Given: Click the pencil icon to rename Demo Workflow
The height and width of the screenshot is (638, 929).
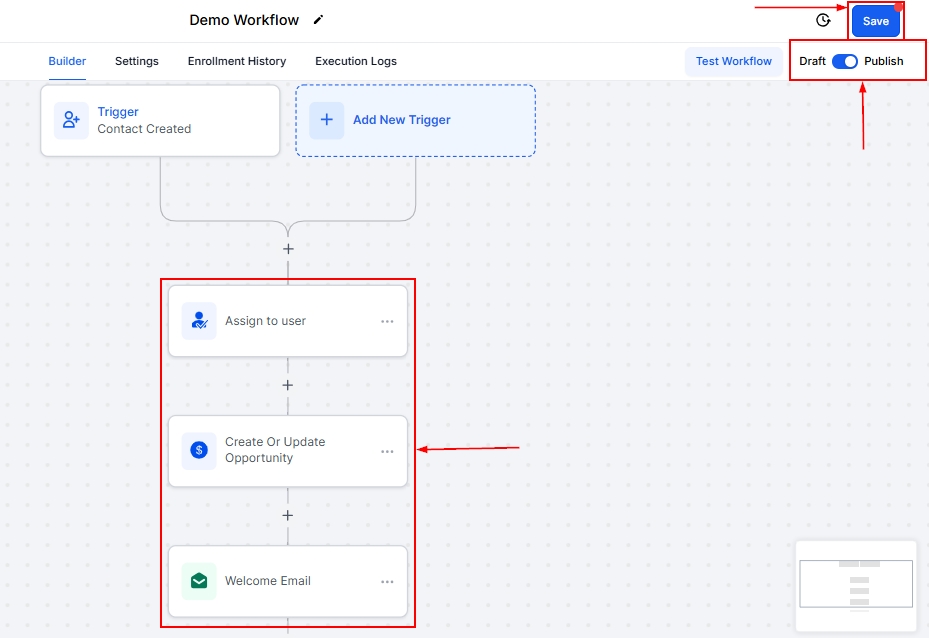Looking at the screenshot, I should tap(319, 20).
